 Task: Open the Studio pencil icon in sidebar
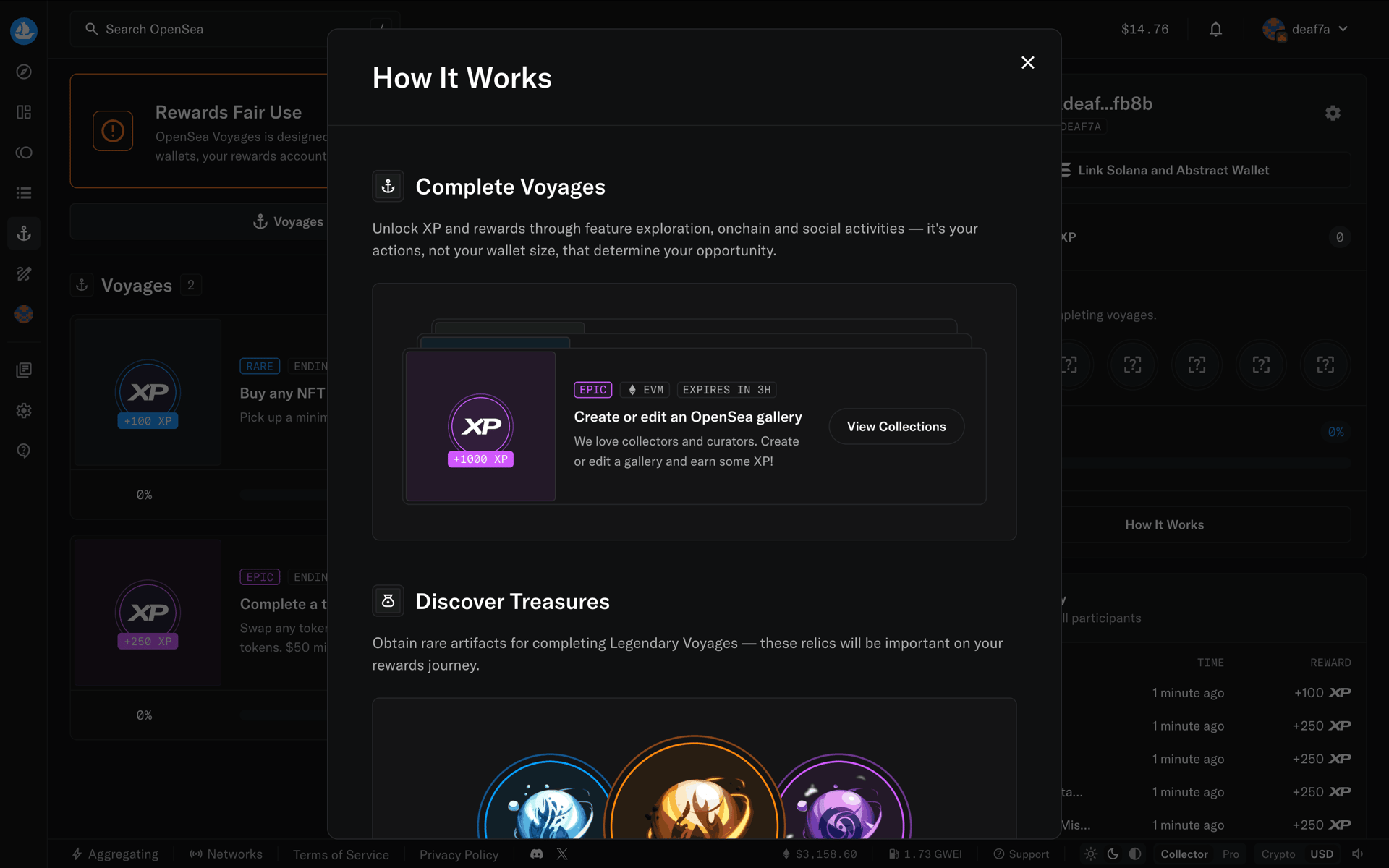[24, 274]
